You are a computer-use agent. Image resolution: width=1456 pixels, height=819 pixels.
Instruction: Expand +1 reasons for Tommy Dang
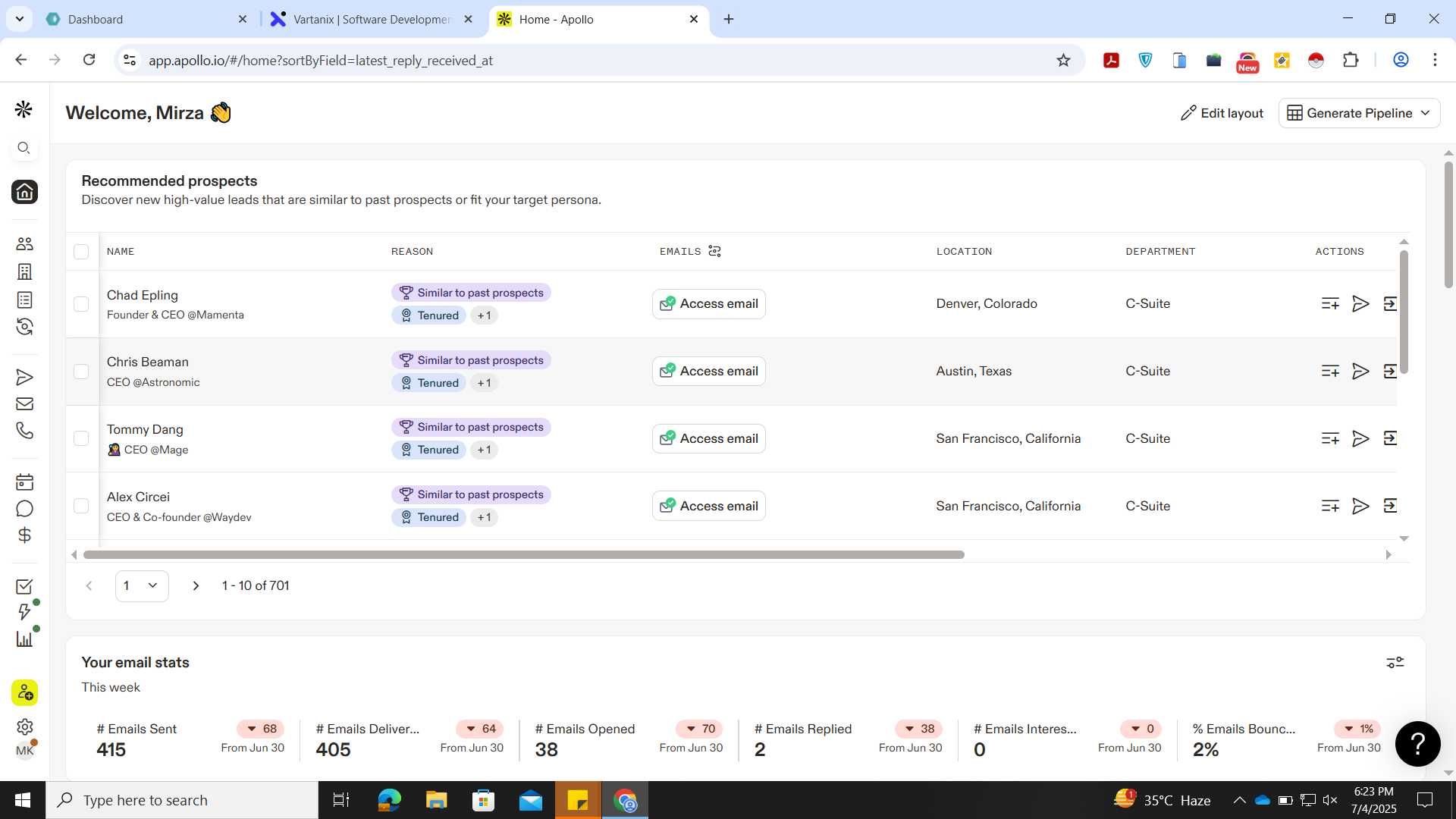click(484, 450)
